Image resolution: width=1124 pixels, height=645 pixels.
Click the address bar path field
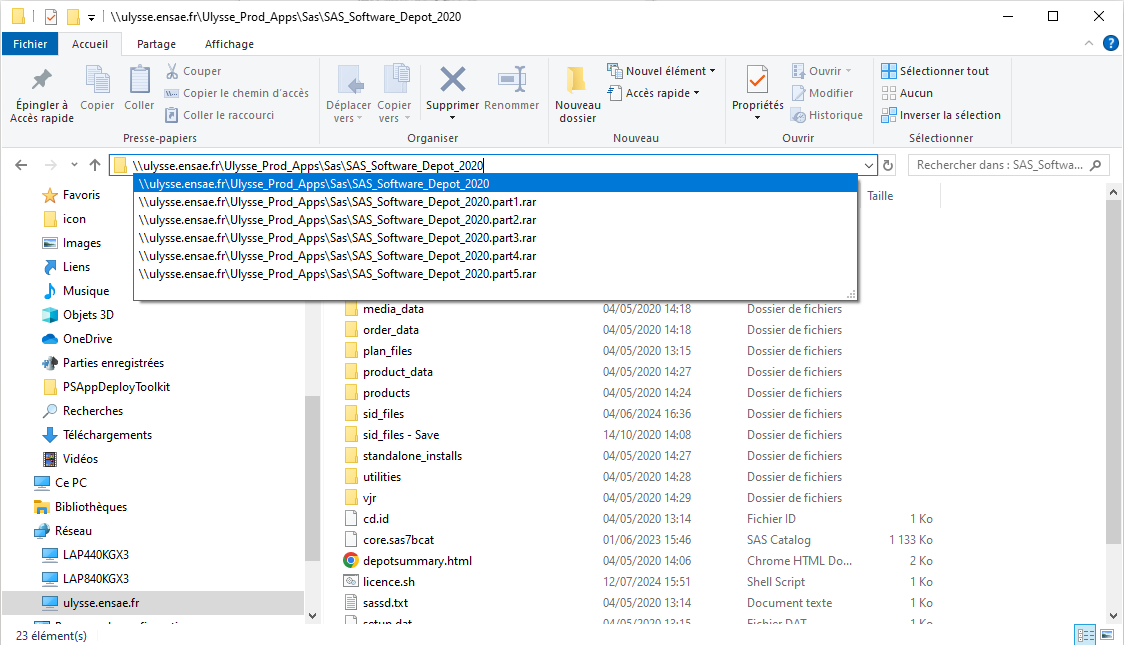(x=495, y=166)
